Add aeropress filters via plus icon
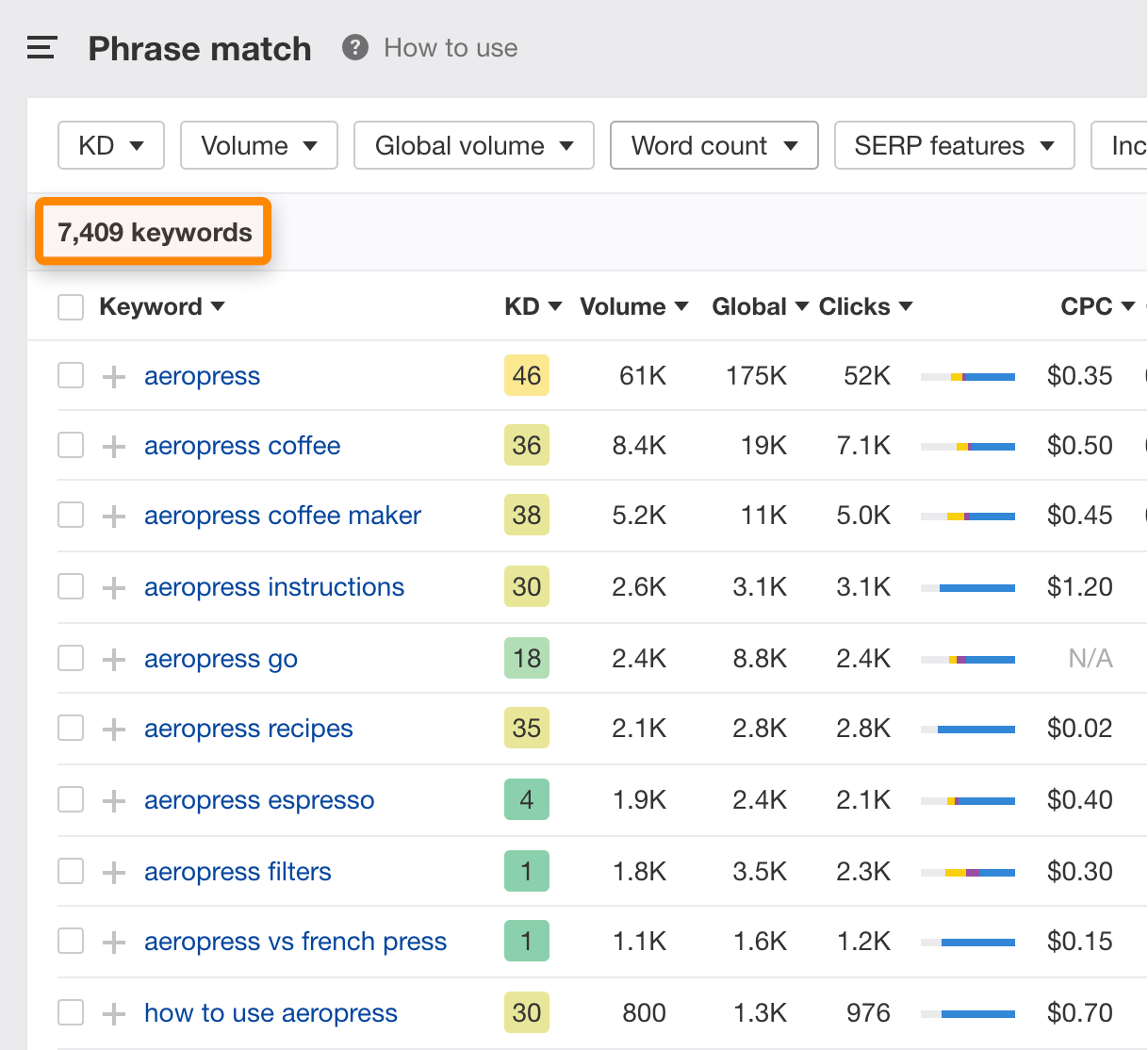This screenshot has width=1148, height=1050. click(x=114, y=873)
